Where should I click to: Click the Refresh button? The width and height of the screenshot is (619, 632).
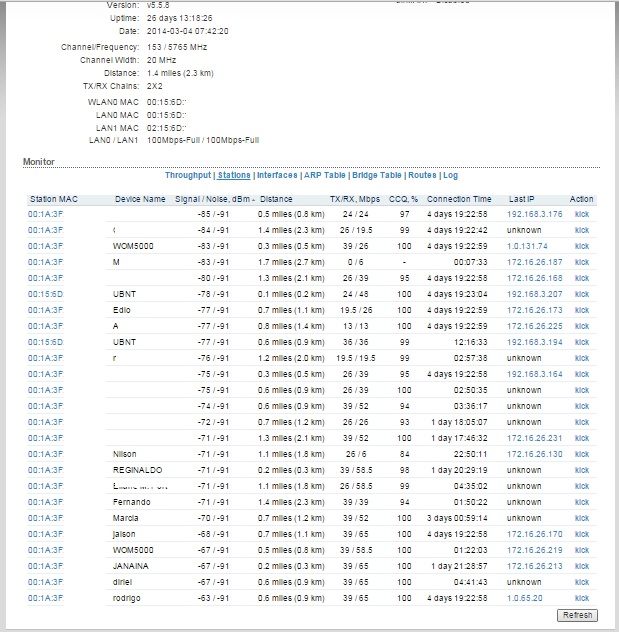pyautogui.click(x=578, y=615)
